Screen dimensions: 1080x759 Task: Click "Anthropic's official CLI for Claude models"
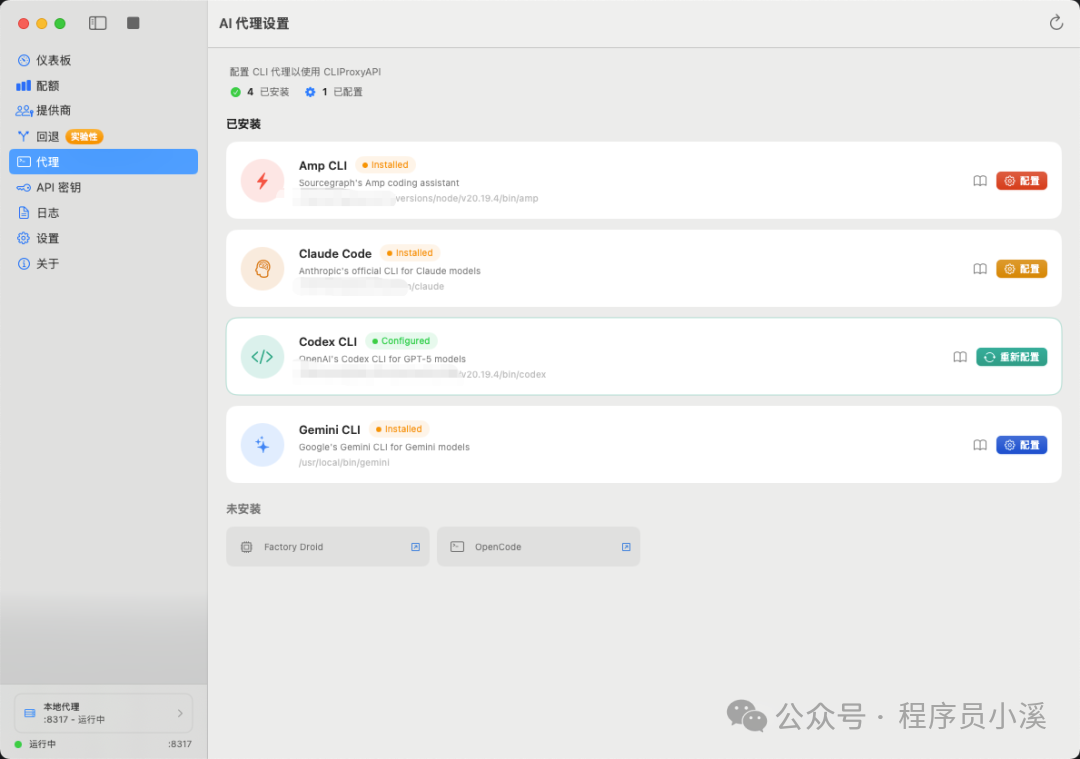[390, 271]
